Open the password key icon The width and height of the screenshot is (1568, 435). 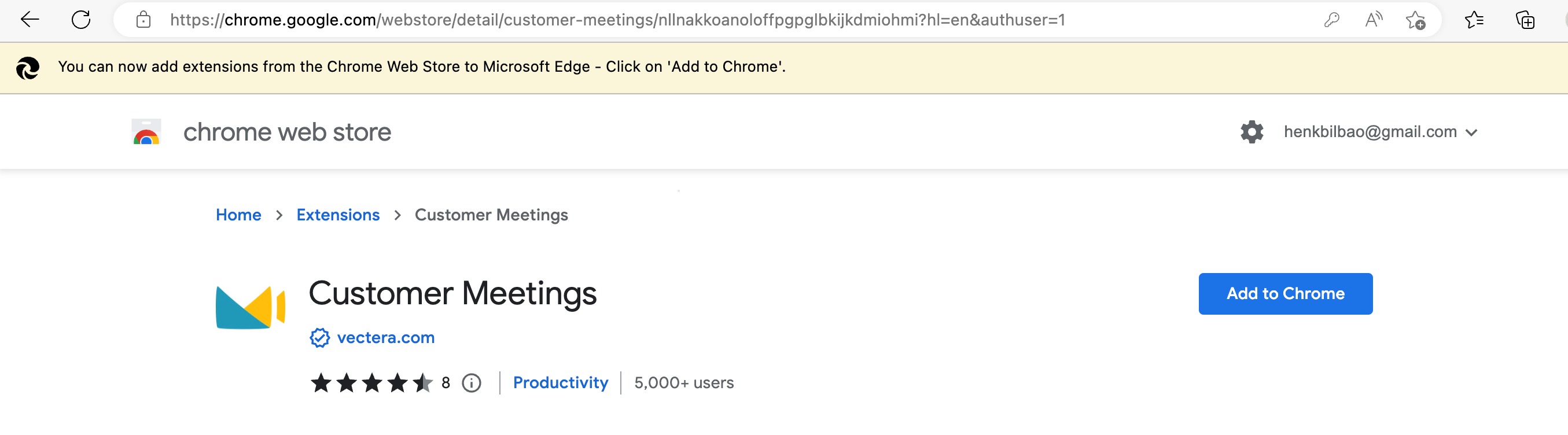(x=1331, y=20)
